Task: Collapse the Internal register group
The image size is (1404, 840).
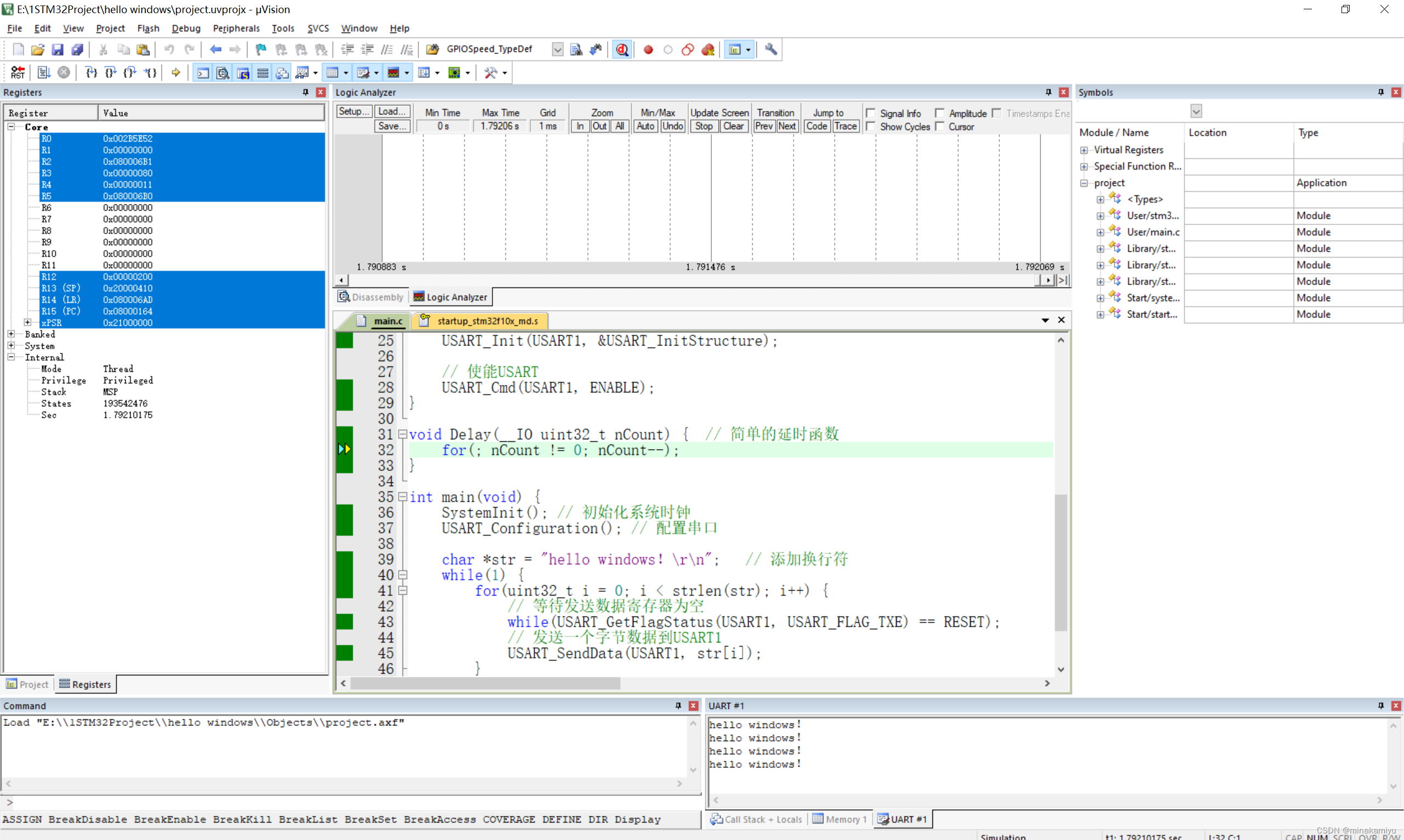Action: coord(11,357)
